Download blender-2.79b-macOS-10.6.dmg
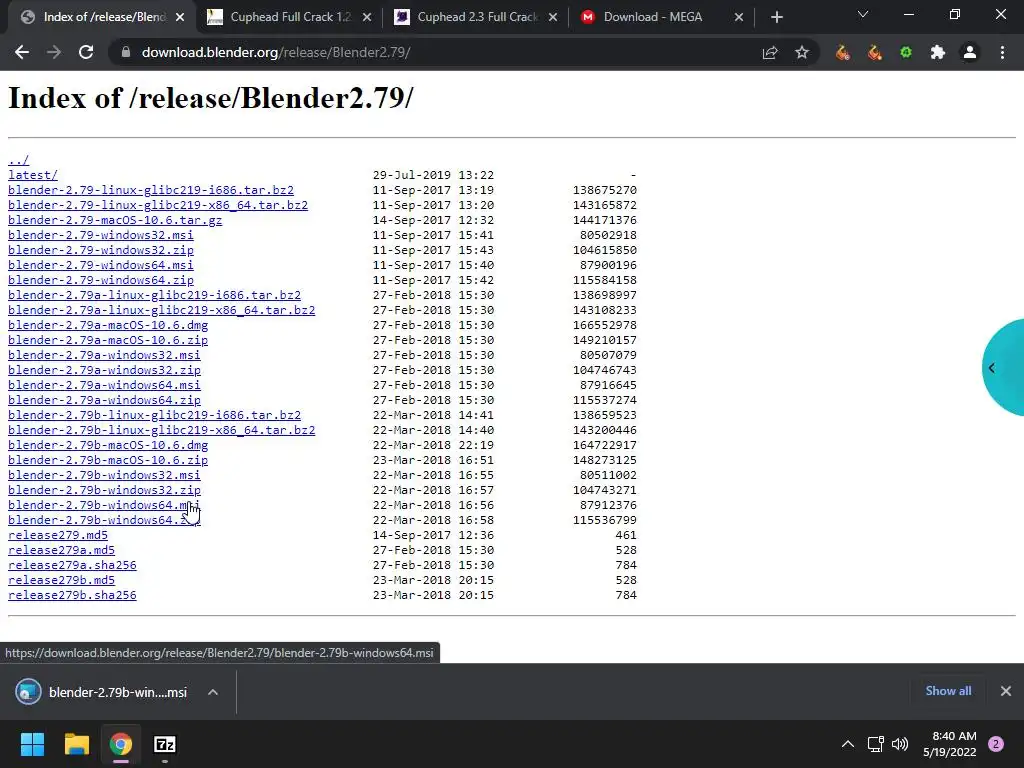Screen dimensions: 1024x768 108,445
